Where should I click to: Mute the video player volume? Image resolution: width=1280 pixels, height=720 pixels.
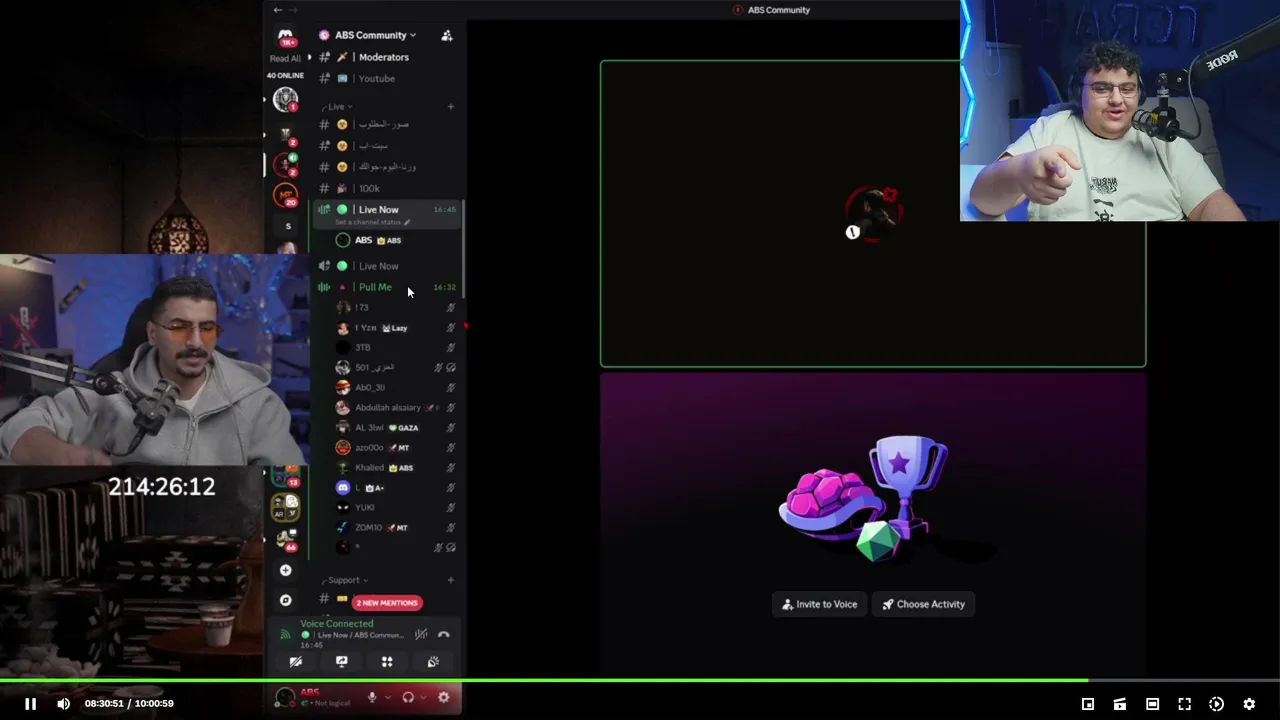pos(64,704)
